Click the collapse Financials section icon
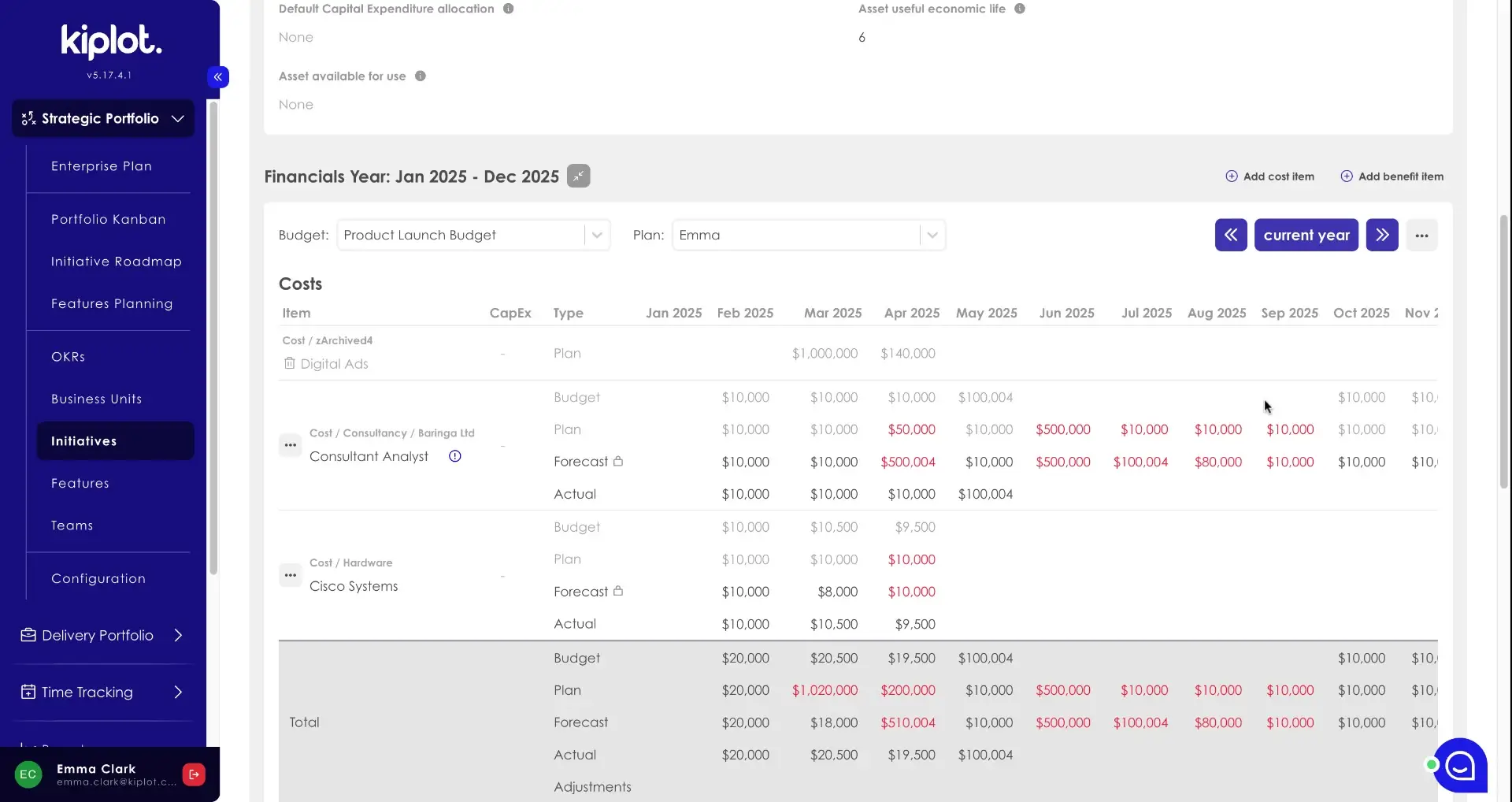1512x802 pixels. (x=578, y=176)
